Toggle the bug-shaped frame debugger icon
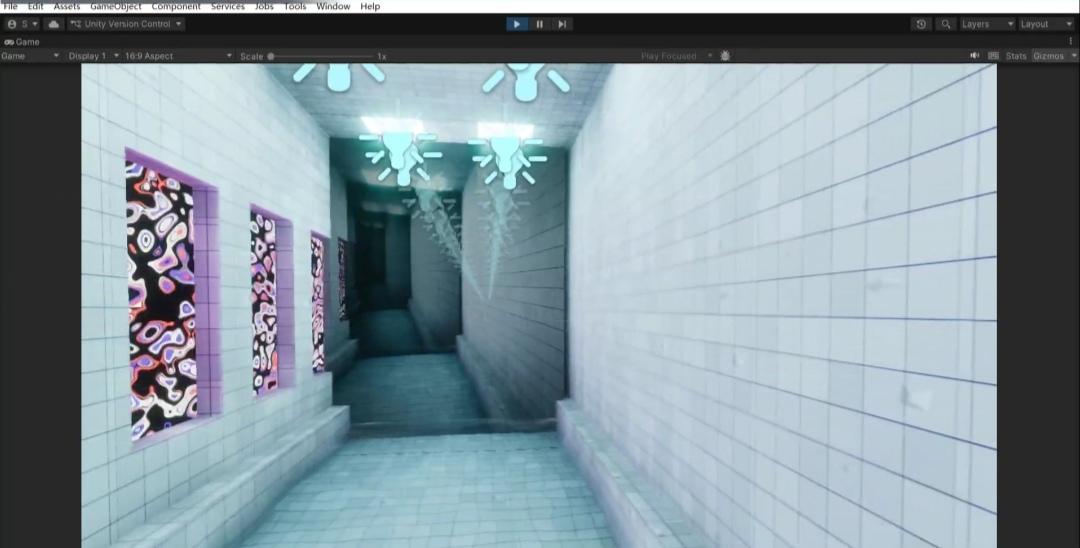The height and width of the screenshot is (548, 1080). pos(725,56)
